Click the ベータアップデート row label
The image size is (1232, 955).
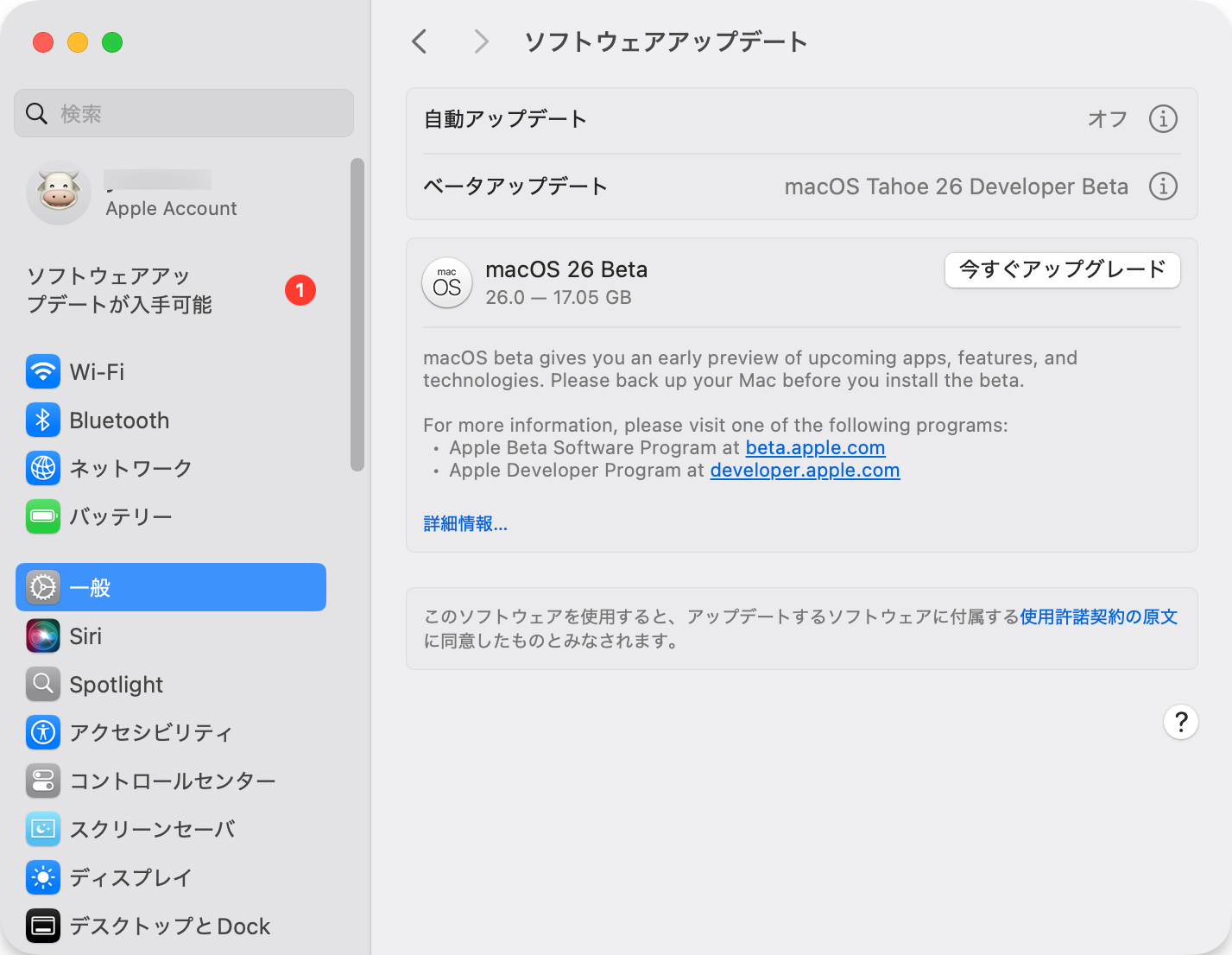click(515, 186)
